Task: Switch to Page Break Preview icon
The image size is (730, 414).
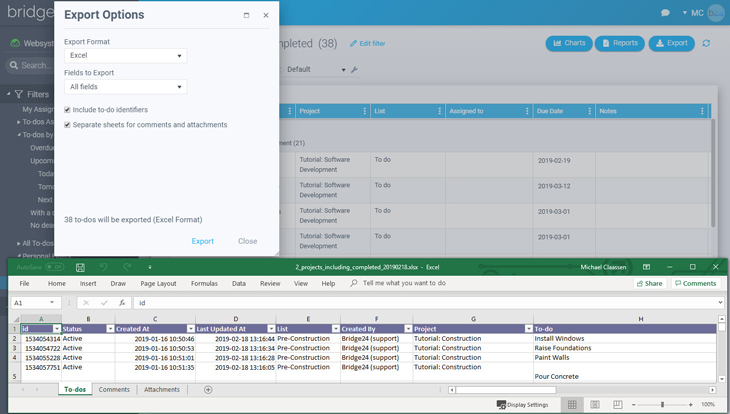Action: click(x=617, y=405)
